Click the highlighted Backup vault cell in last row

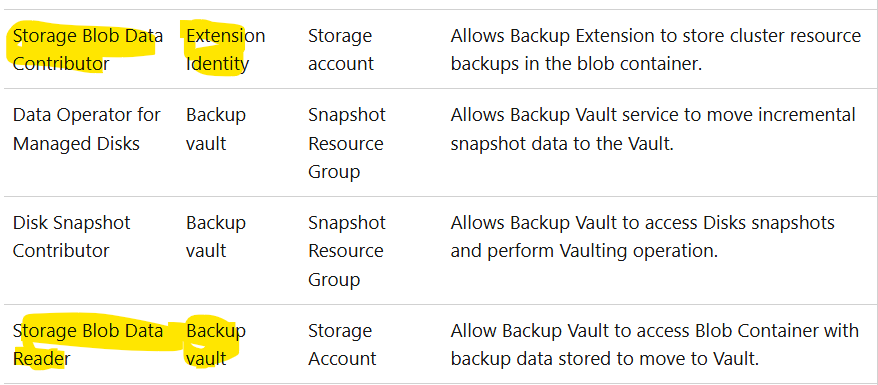tap(216, 345)
